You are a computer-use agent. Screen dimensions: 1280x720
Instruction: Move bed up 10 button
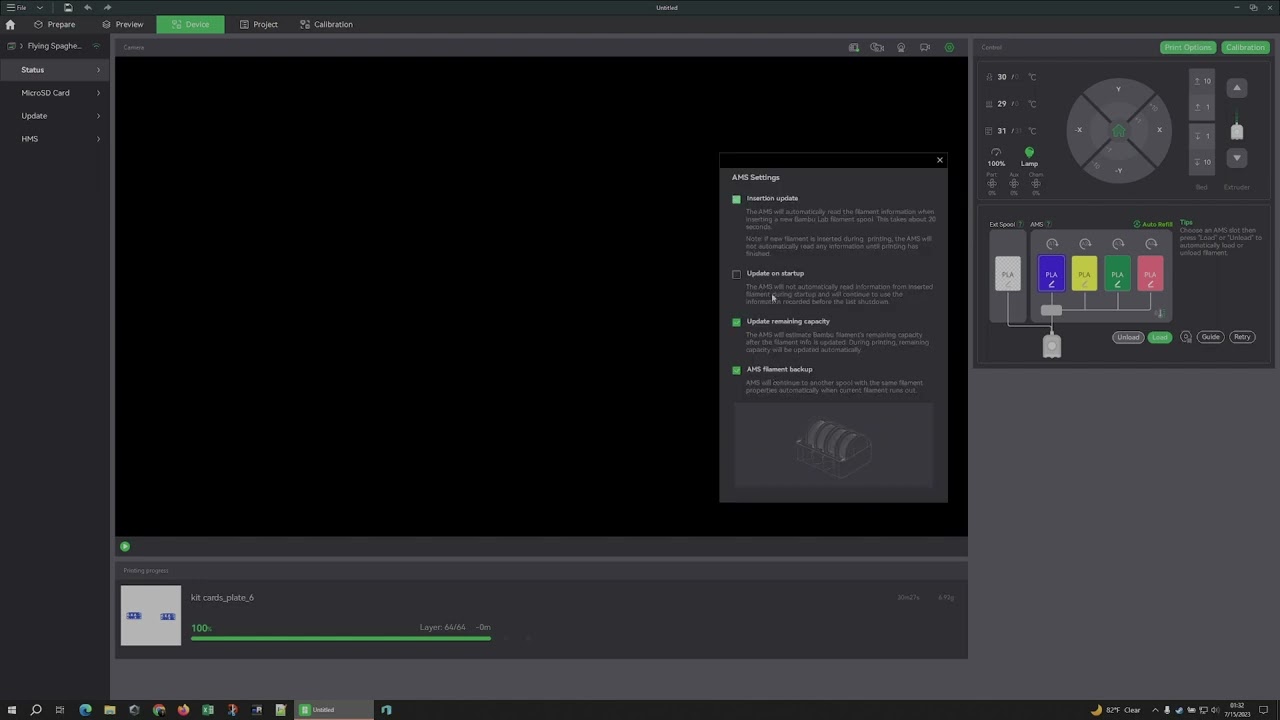point(1202,81)
